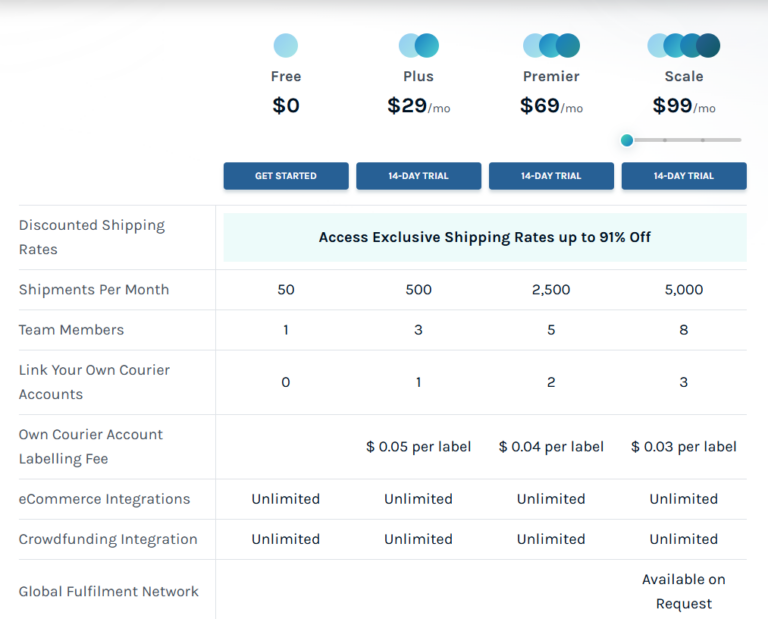
Task: Click the Scale pricing slider handle
Action: click(x=627, y=140)
